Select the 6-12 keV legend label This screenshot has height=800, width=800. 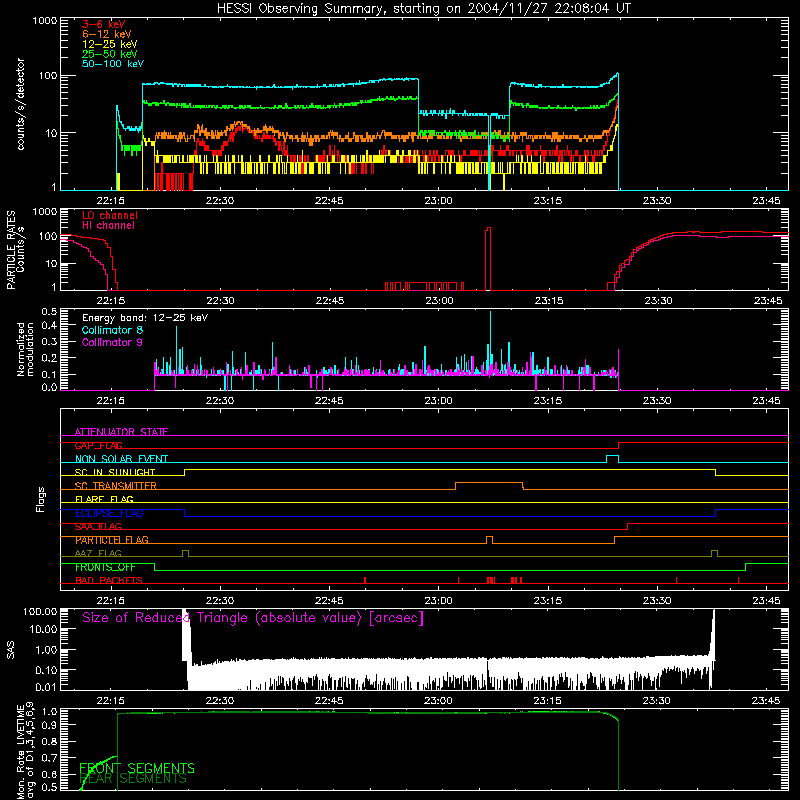pyautogui.click(x=106, y=34)
